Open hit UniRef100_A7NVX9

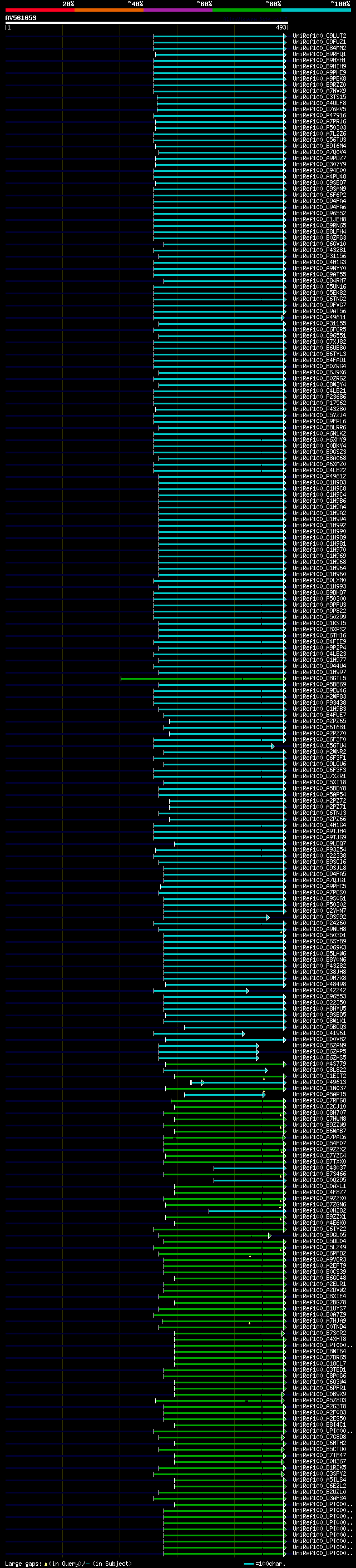[x=319, y=91]
